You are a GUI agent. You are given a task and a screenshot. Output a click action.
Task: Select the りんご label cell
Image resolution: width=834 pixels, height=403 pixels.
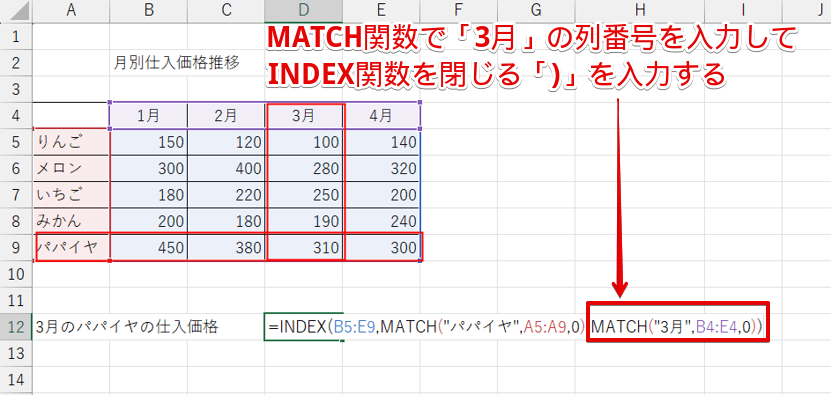point(71,142)
